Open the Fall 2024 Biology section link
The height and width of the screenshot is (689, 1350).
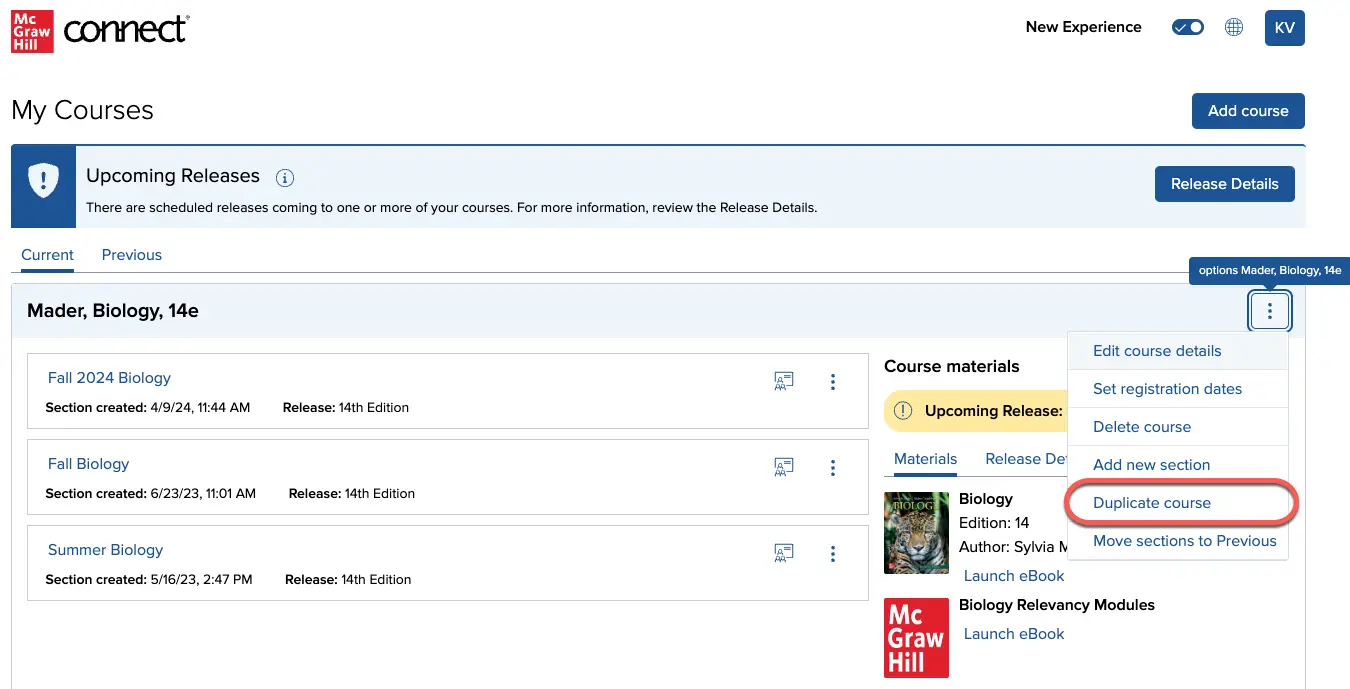click(109, 378)
